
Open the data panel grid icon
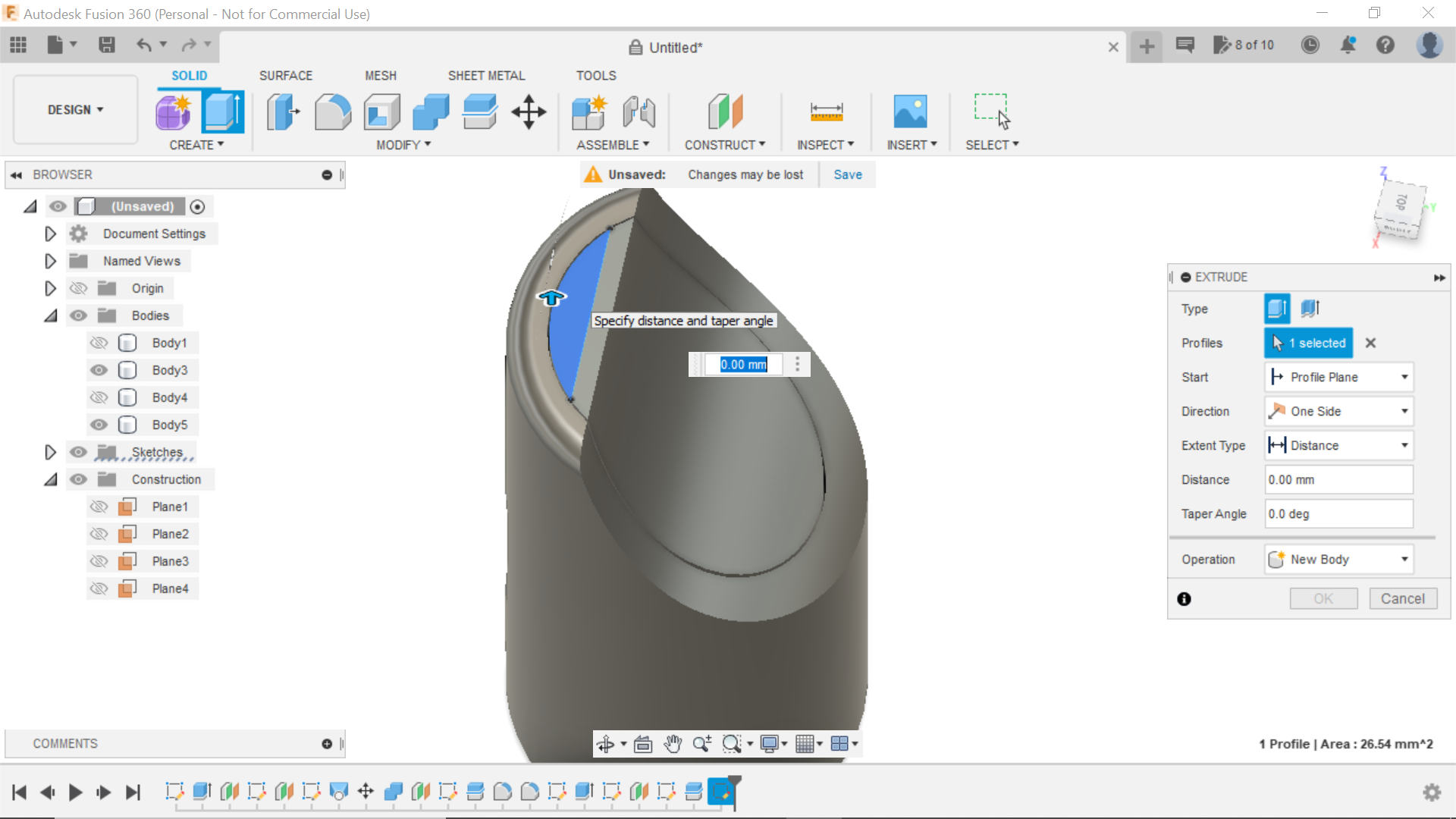pos(18,45)
